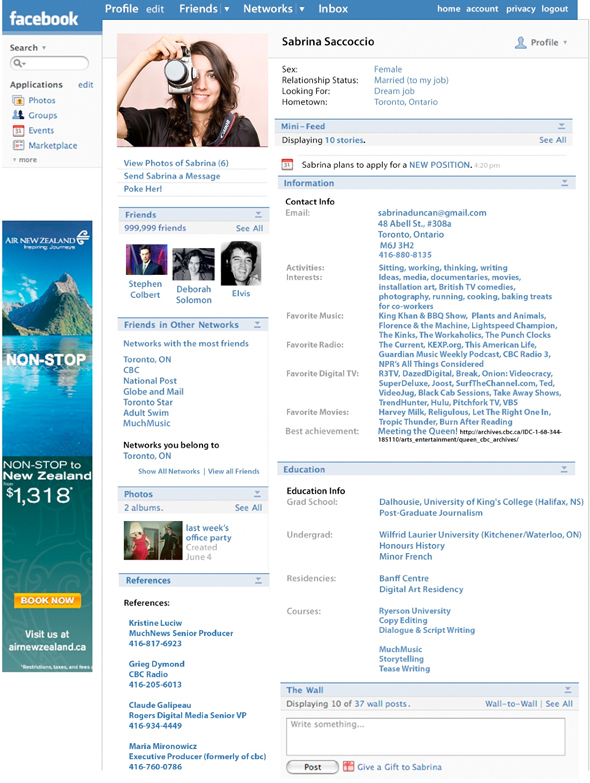Click the Profile person icon beside name

click(521, 42)
